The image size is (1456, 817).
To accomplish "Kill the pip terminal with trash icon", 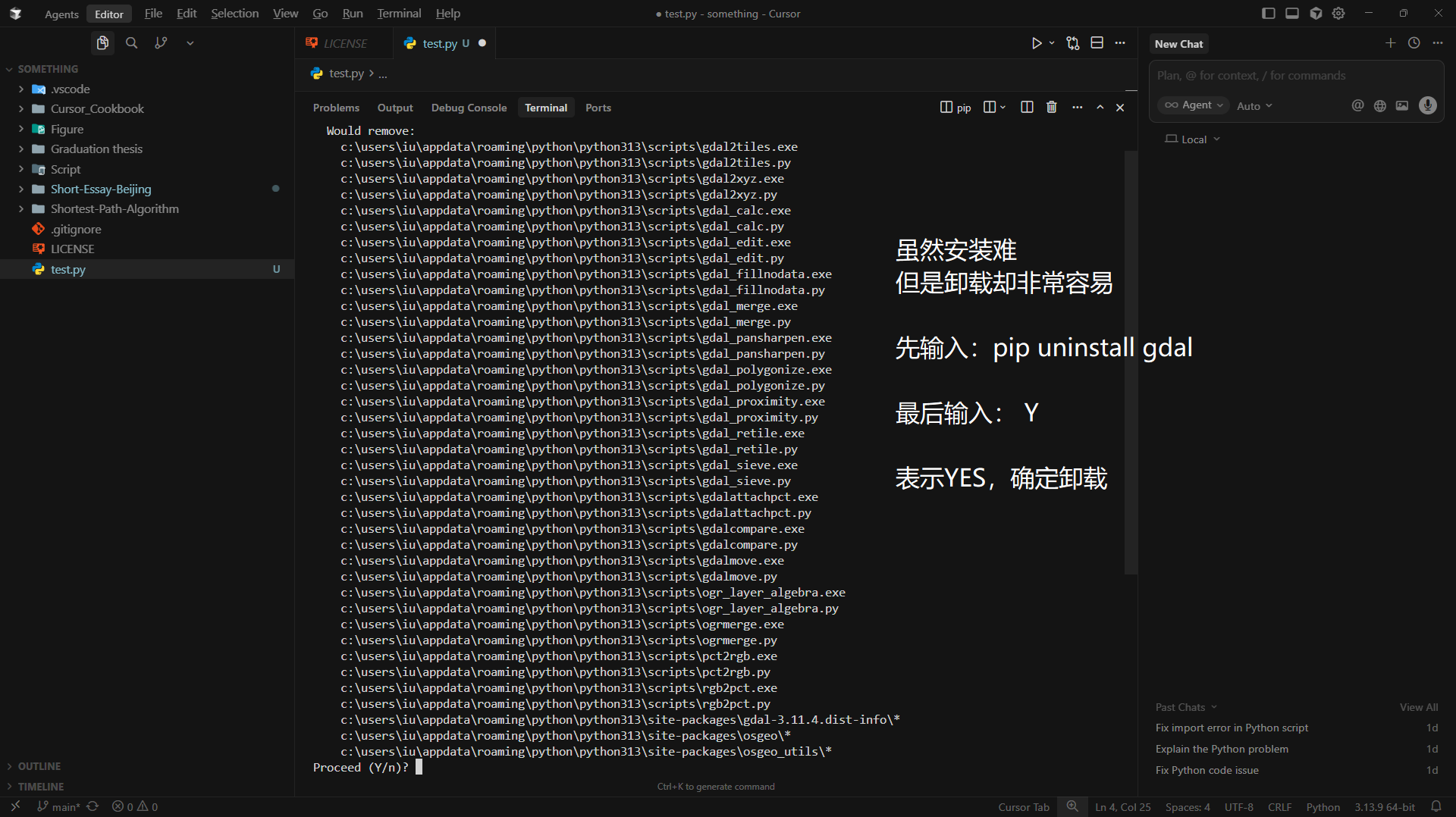I will pos(1051,107).
